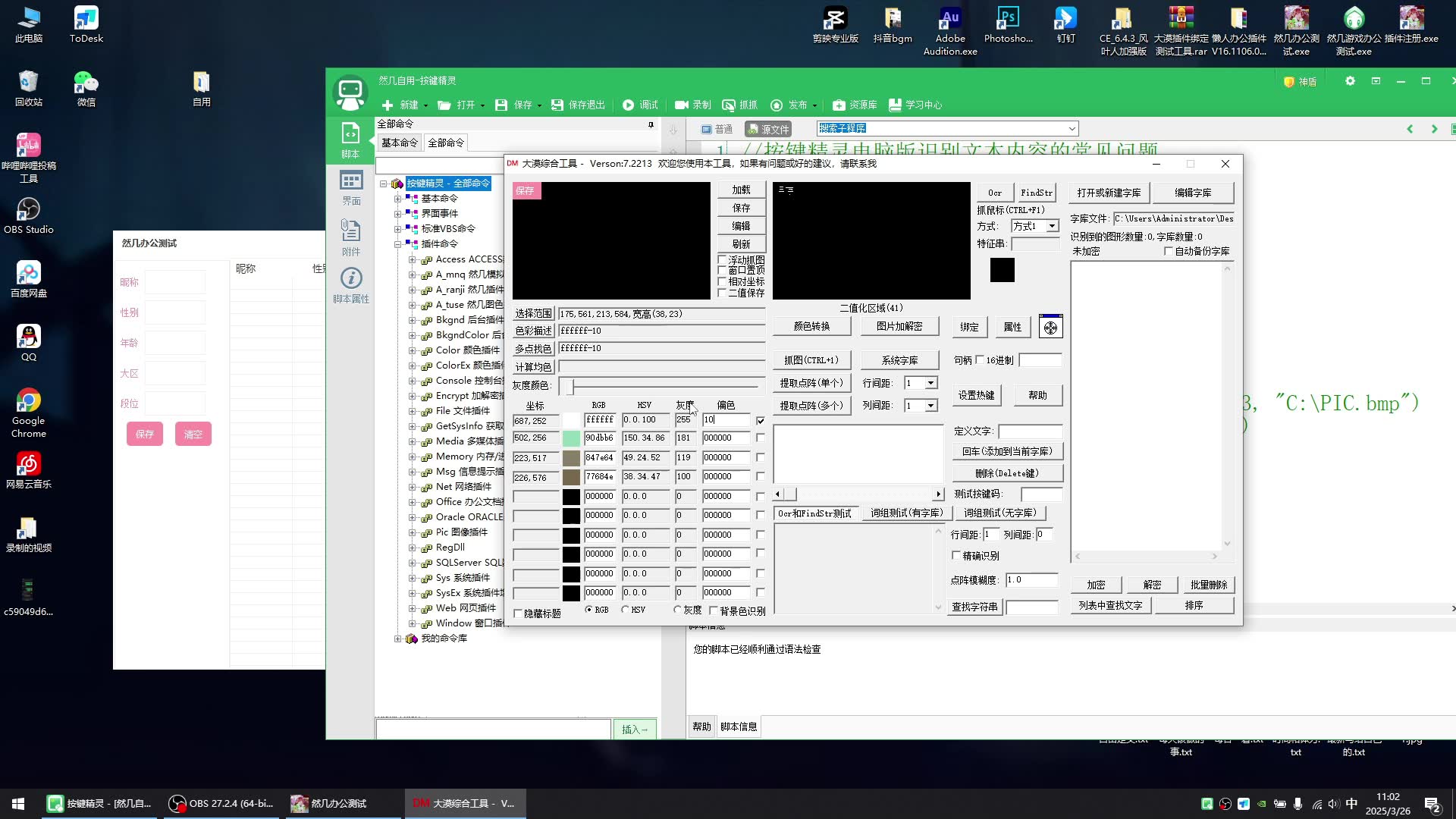Collapse 插件命令 tree node
This screenshot has width=1456, height=819.
coord(397,244)
